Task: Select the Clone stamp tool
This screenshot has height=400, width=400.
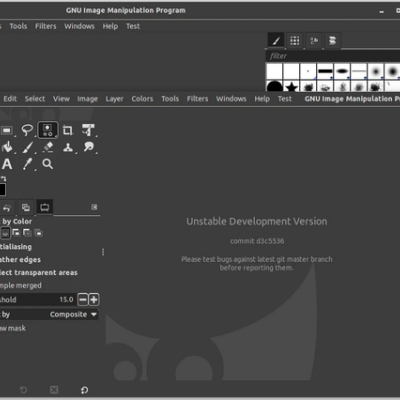Action: coord(68,147)
